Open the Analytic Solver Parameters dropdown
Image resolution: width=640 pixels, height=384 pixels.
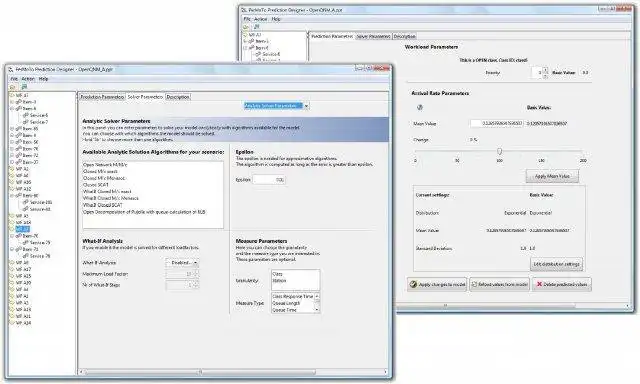276,106
